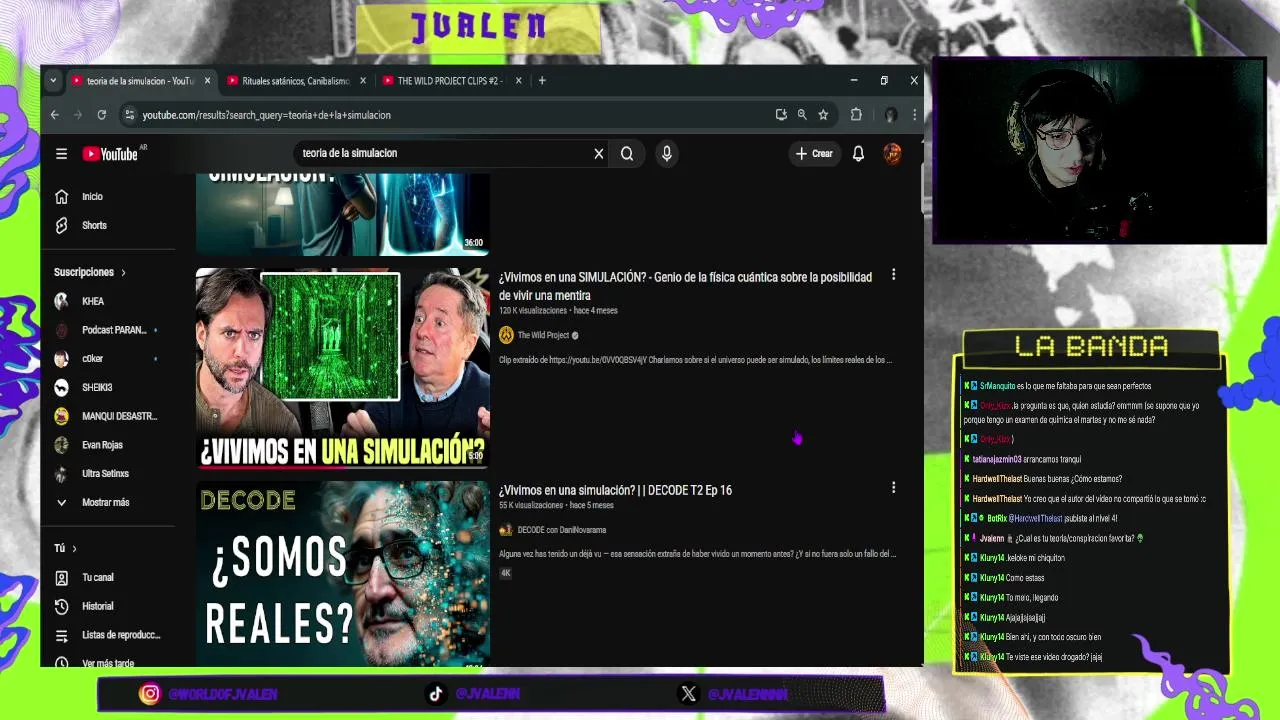Expand the Suscripciones section chevron
This screenshot has height=720, width=1280.
point(124,273)
